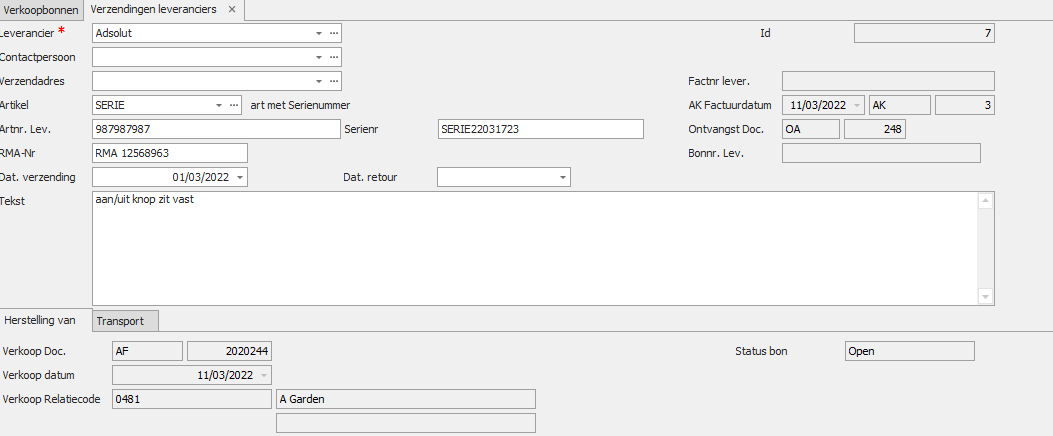Screen dimensions: 1053x436
Task: Expand the Verzendadres dropdown arrow
Action: click(x=319, y=81)
